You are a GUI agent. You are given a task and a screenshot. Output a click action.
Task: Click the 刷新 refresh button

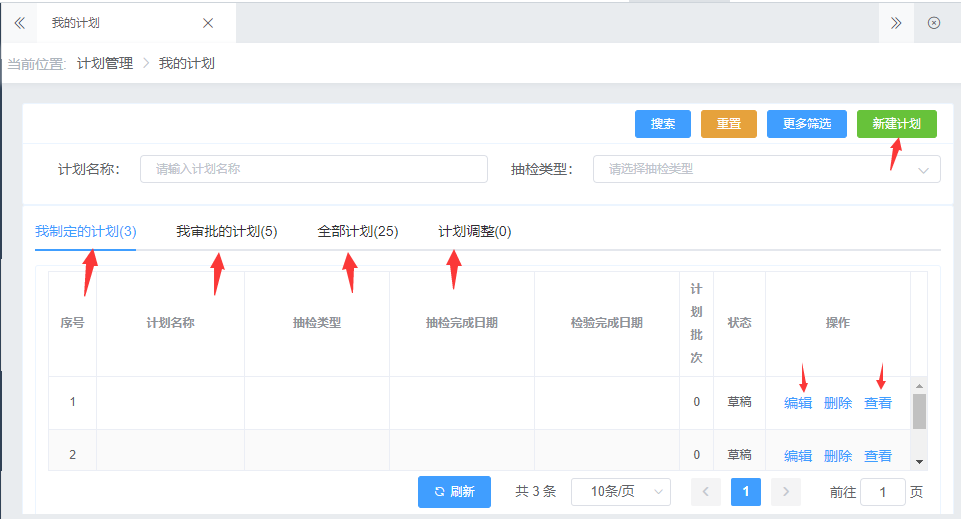tap(454, 491)
